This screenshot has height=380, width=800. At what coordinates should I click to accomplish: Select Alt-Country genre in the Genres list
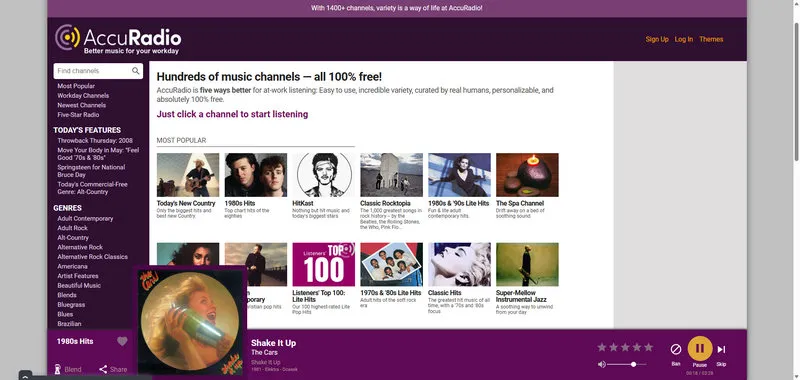pyautogui.click(x=73, y=238)
